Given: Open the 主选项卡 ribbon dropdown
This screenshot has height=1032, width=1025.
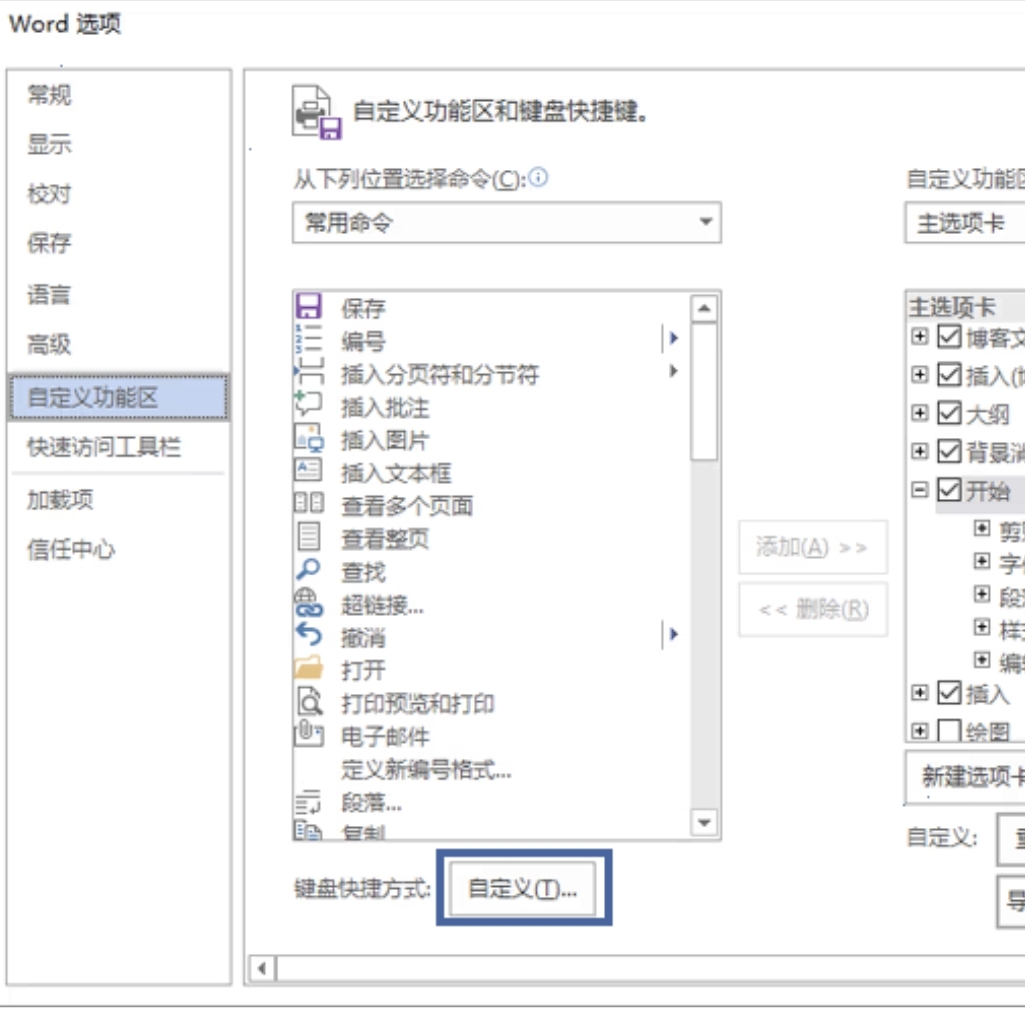Looking at the screenshot, I should coord(964,222).
